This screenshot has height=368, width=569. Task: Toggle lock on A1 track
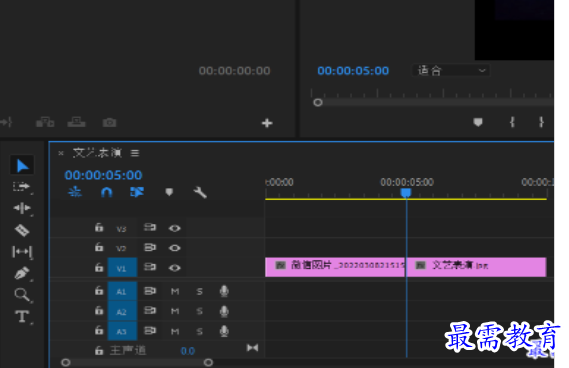pyautogui.click(x=99, y=291)
